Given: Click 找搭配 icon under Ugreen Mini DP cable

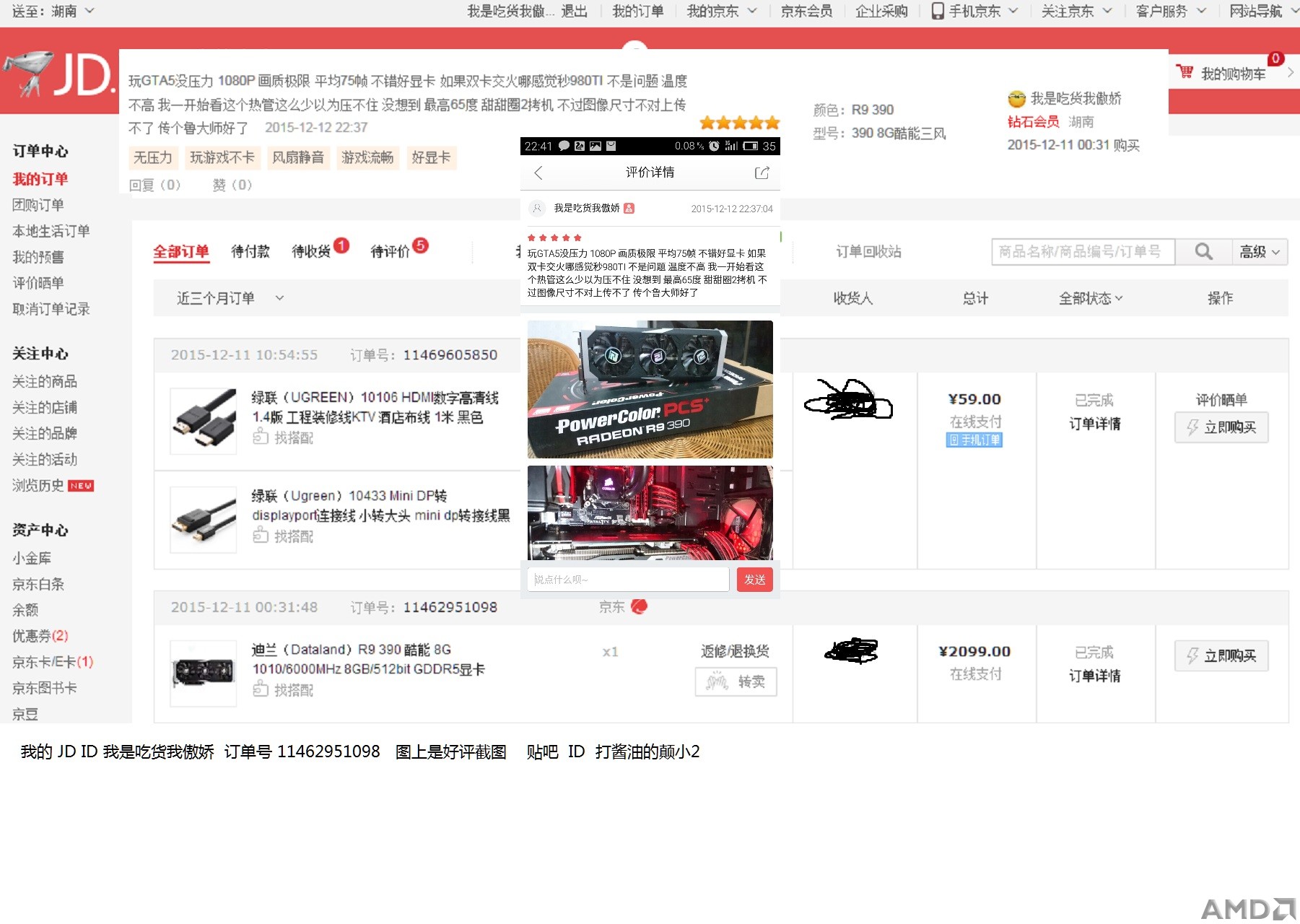Looking at the screenshot, I should [261, 535].
